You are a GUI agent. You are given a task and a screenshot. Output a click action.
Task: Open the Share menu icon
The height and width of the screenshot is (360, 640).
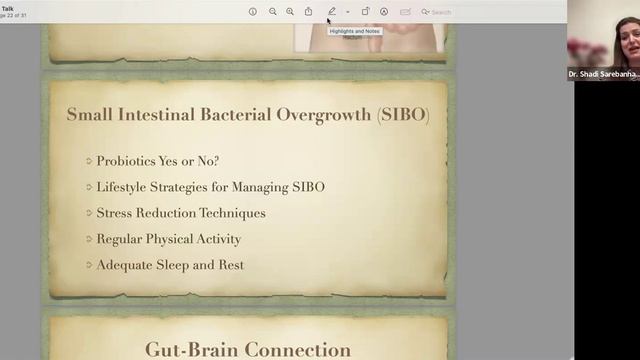coord(309,11)
